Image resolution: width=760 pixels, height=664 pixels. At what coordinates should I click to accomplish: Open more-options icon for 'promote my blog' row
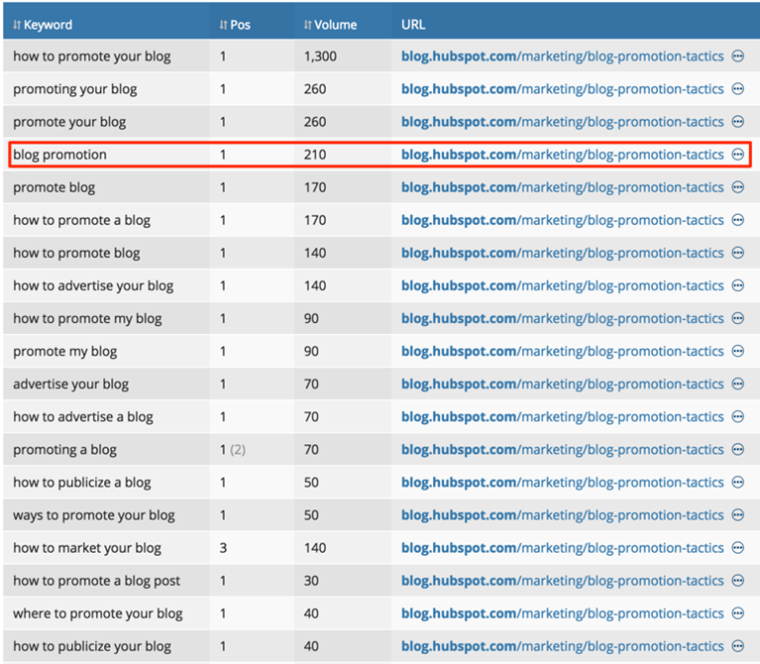(x=738, y=351)
